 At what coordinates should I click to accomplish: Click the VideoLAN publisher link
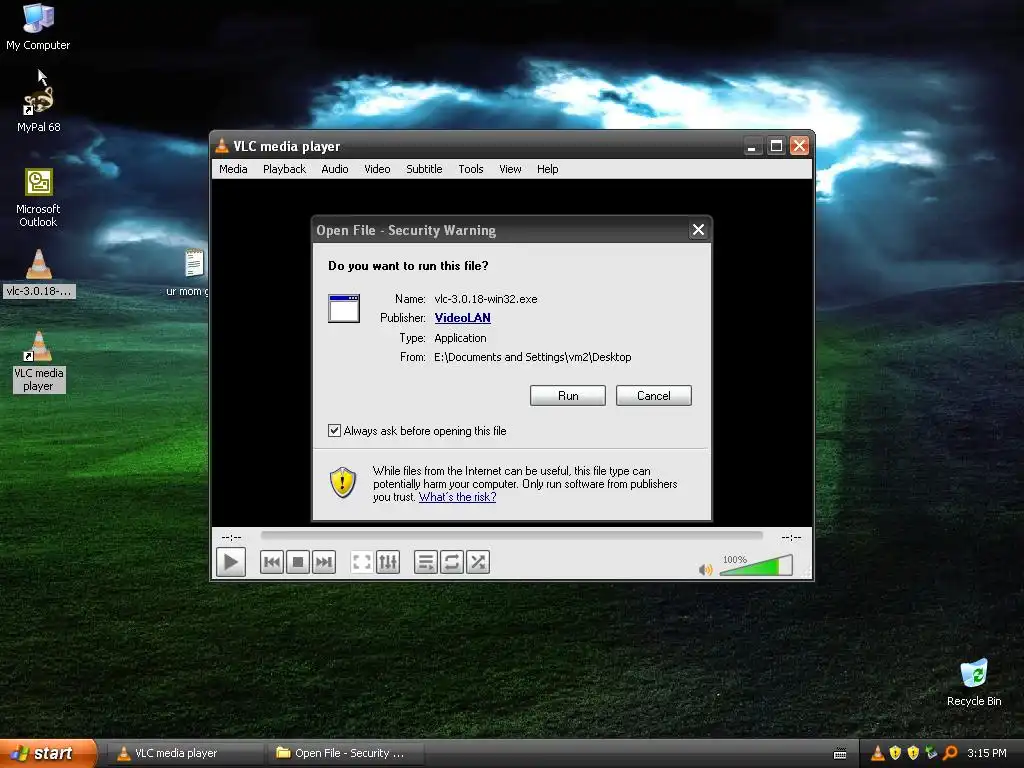[462, 318]
